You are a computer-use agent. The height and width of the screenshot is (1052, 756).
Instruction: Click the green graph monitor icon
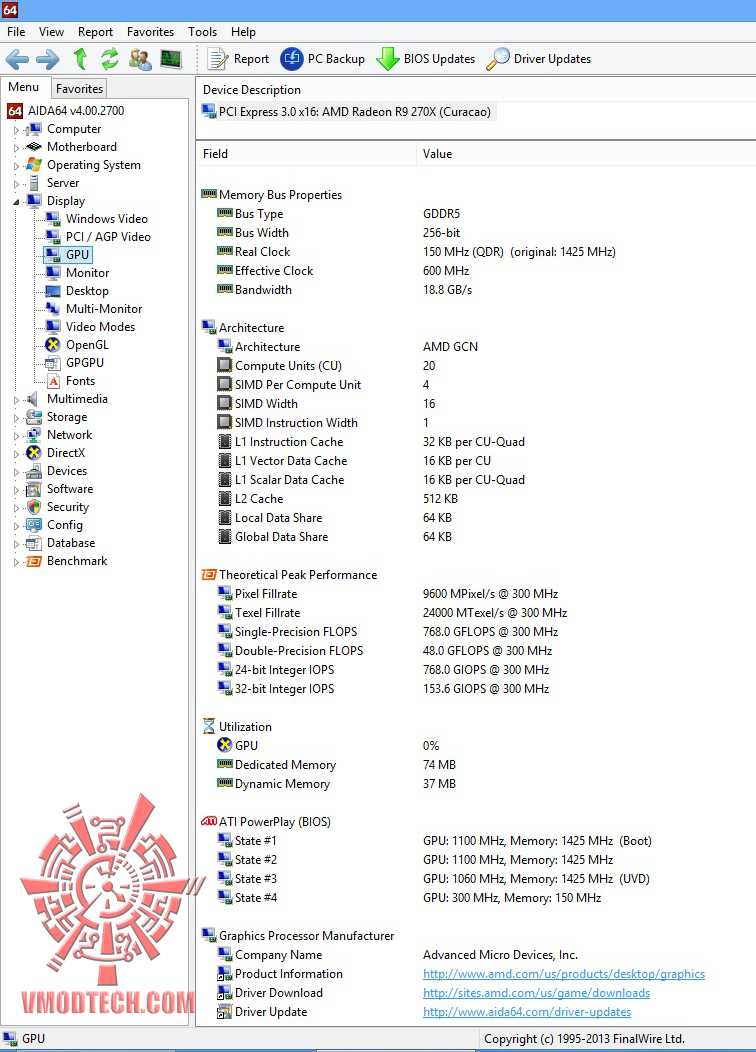(x=171, y=59)
